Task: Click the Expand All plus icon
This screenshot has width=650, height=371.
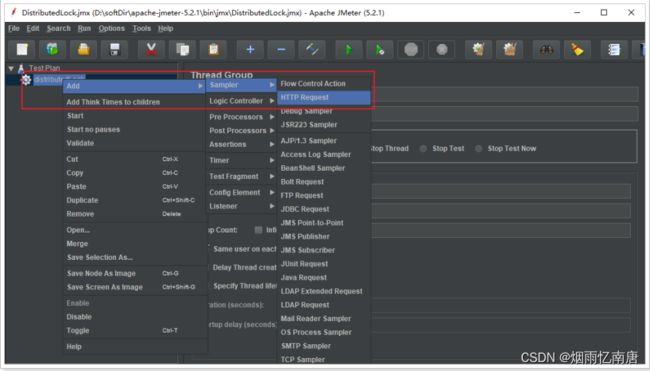Action: [250, 50]
